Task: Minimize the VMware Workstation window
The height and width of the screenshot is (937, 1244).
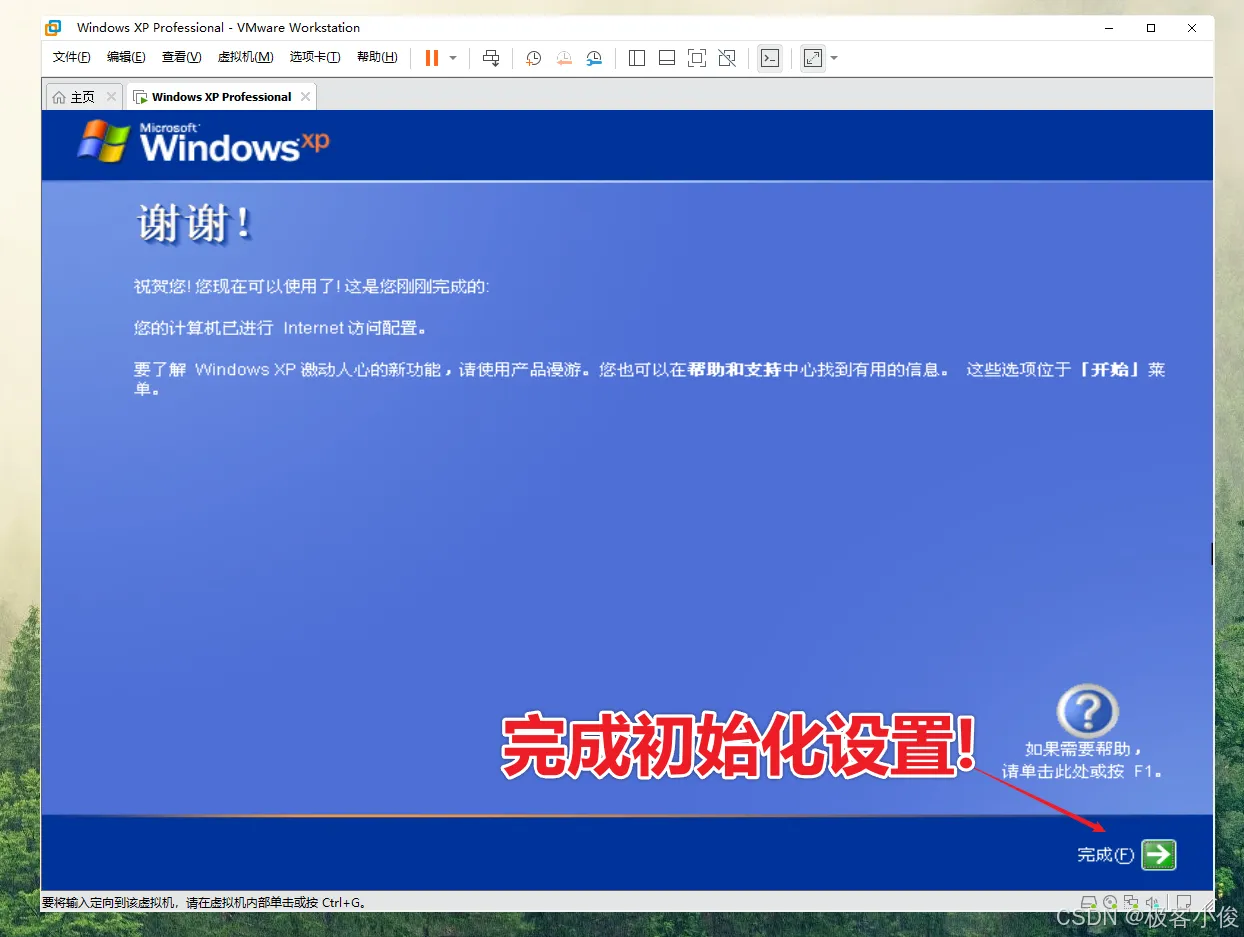Action: (1110, 28)
